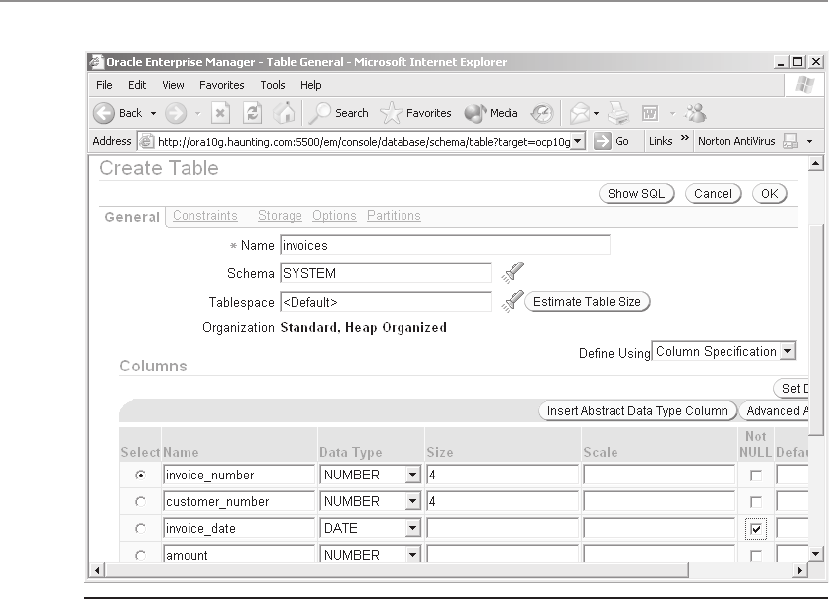Switch to the Constraints tab

(x=205, y=216)
